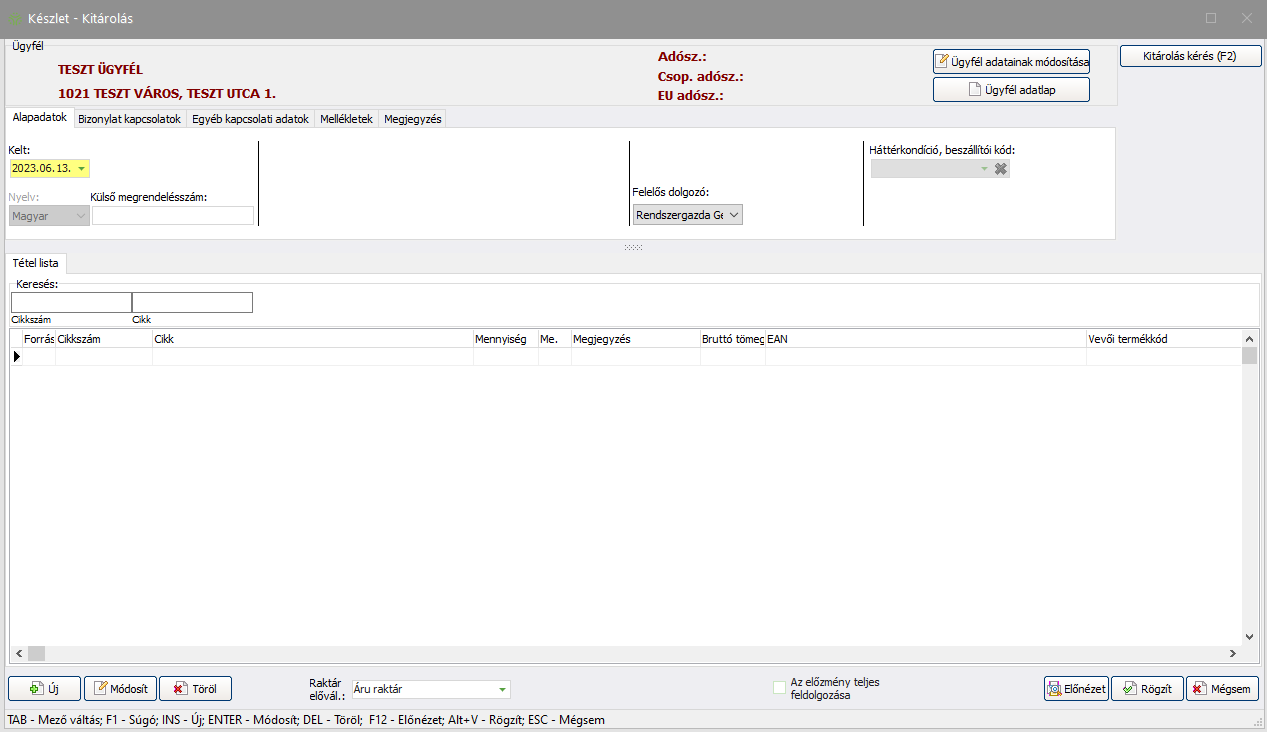Click Rögzít to save the document
This screenshot has width=1267, height=732.
1147,689
